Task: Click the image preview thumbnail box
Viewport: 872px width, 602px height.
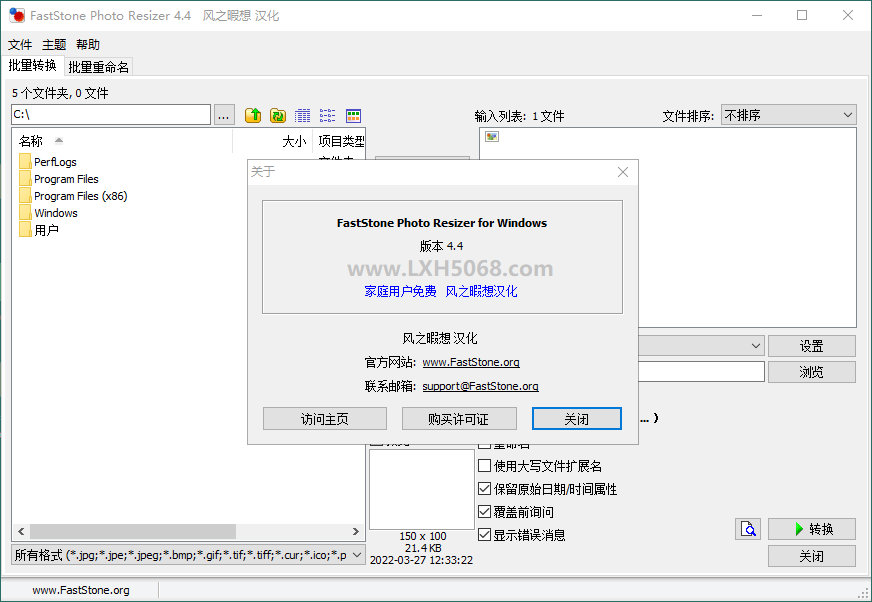Action: pos(422,490)
